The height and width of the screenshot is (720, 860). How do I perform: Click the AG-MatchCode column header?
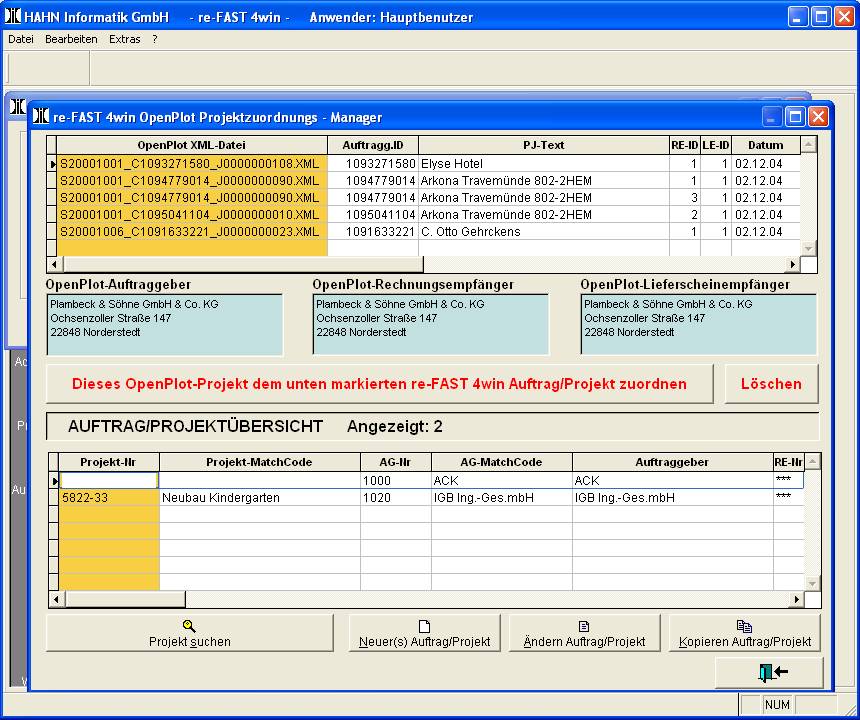click(501, 462)
